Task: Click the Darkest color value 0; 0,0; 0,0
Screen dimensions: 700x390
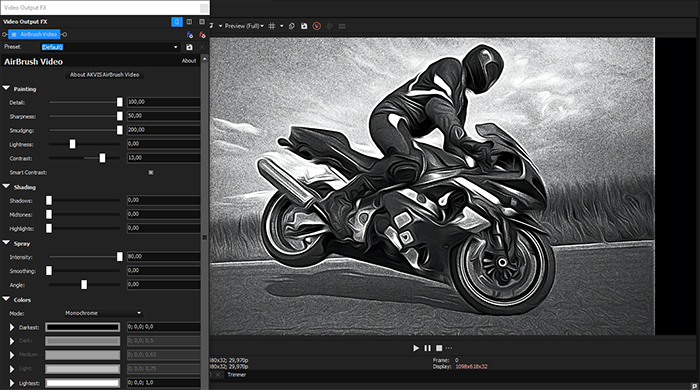Action: pyautogui.click(x=163, y=327)
